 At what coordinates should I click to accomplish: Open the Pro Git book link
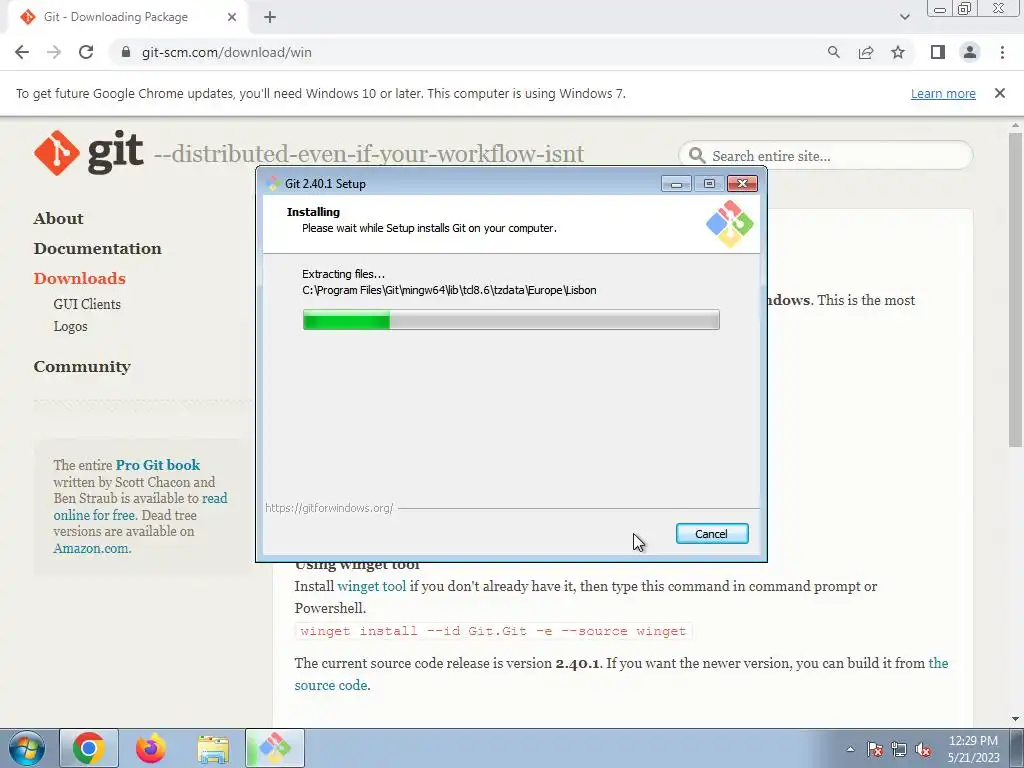point(157,465)
